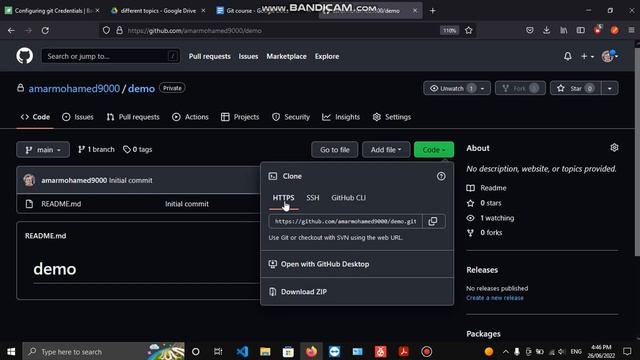Open Firefox downloads panel

(547, 30)
